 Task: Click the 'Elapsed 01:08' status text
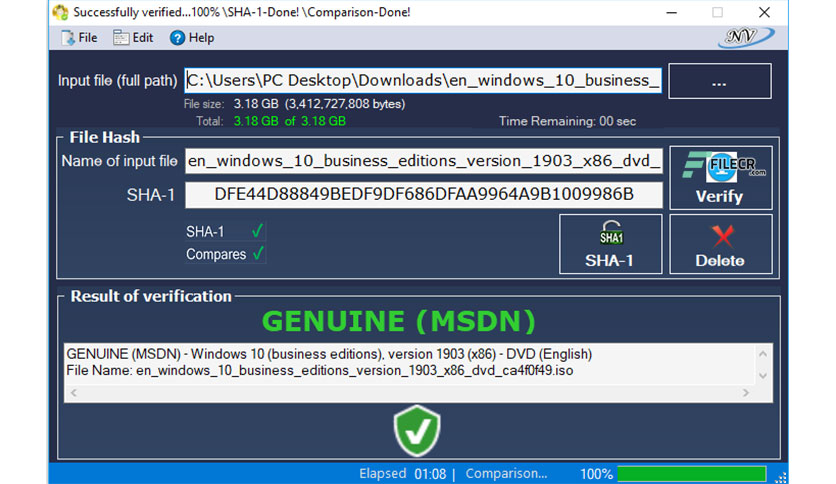(x=403, y=473)
